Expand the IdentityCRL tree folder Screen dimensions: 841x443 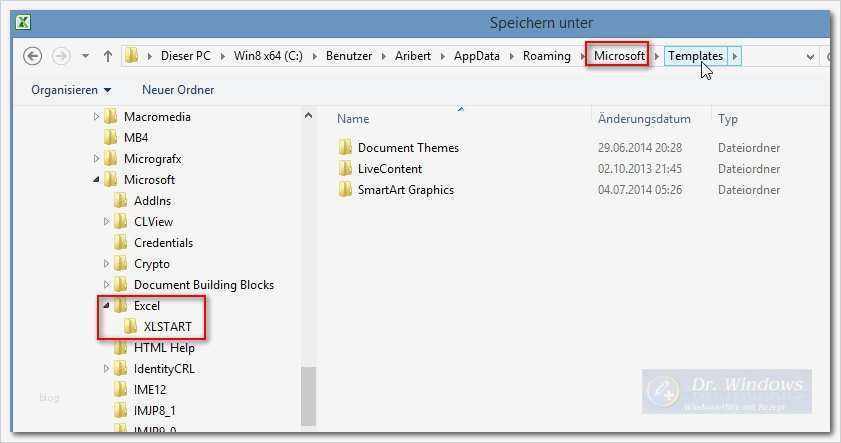[x=106, y=369]
